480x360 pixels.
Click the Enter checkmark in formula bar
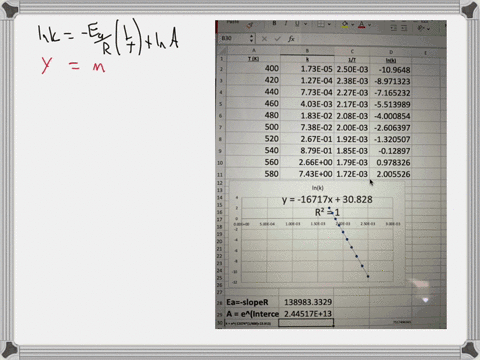(x=277, y=39)
